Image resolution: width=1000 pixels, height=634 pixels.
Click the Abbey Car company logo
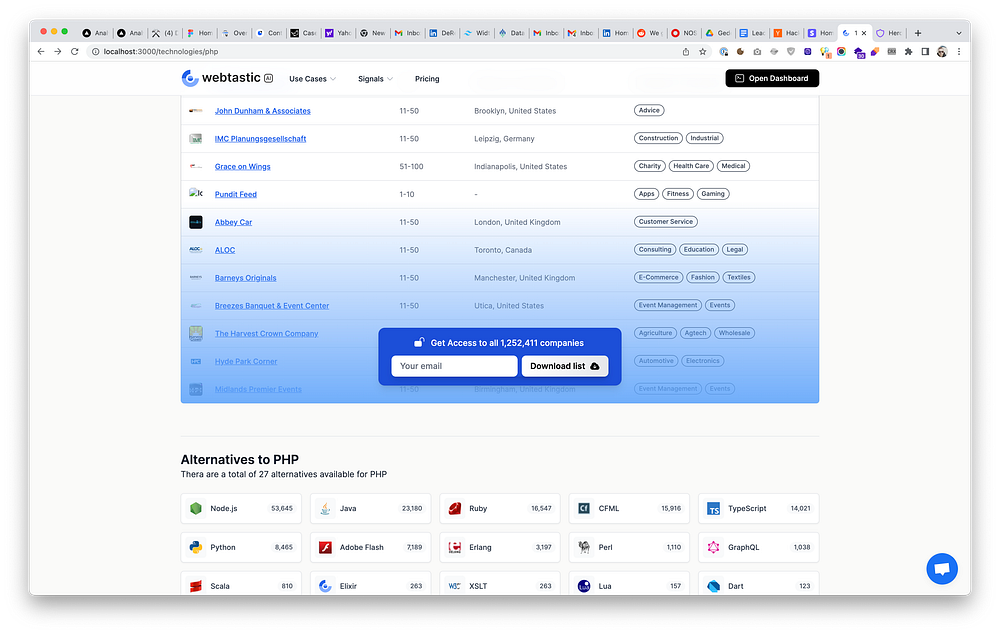pyautogui.click(x=196, y=222)
